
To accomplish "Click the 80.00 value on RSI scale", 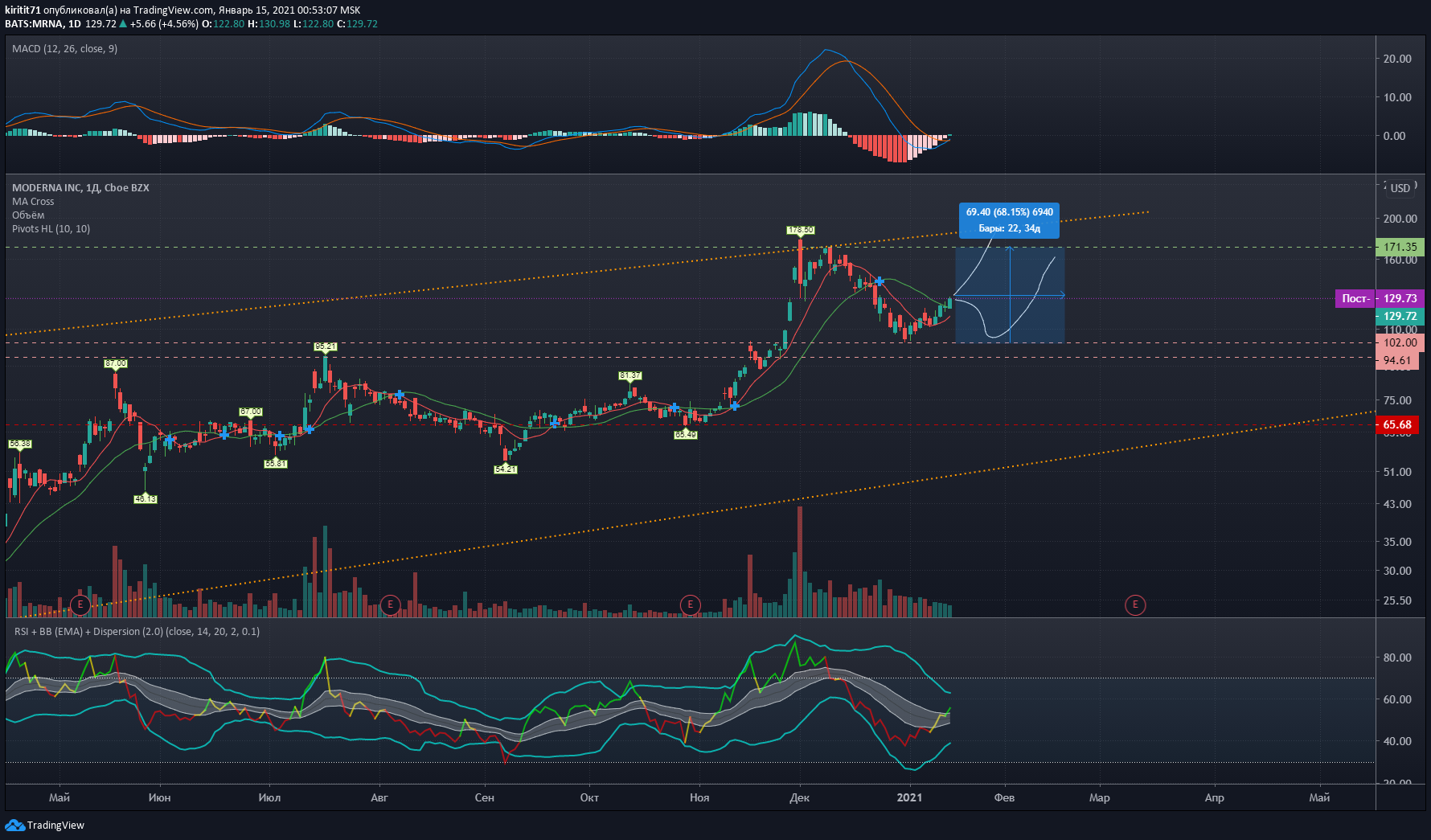I will coord(1397,658).
